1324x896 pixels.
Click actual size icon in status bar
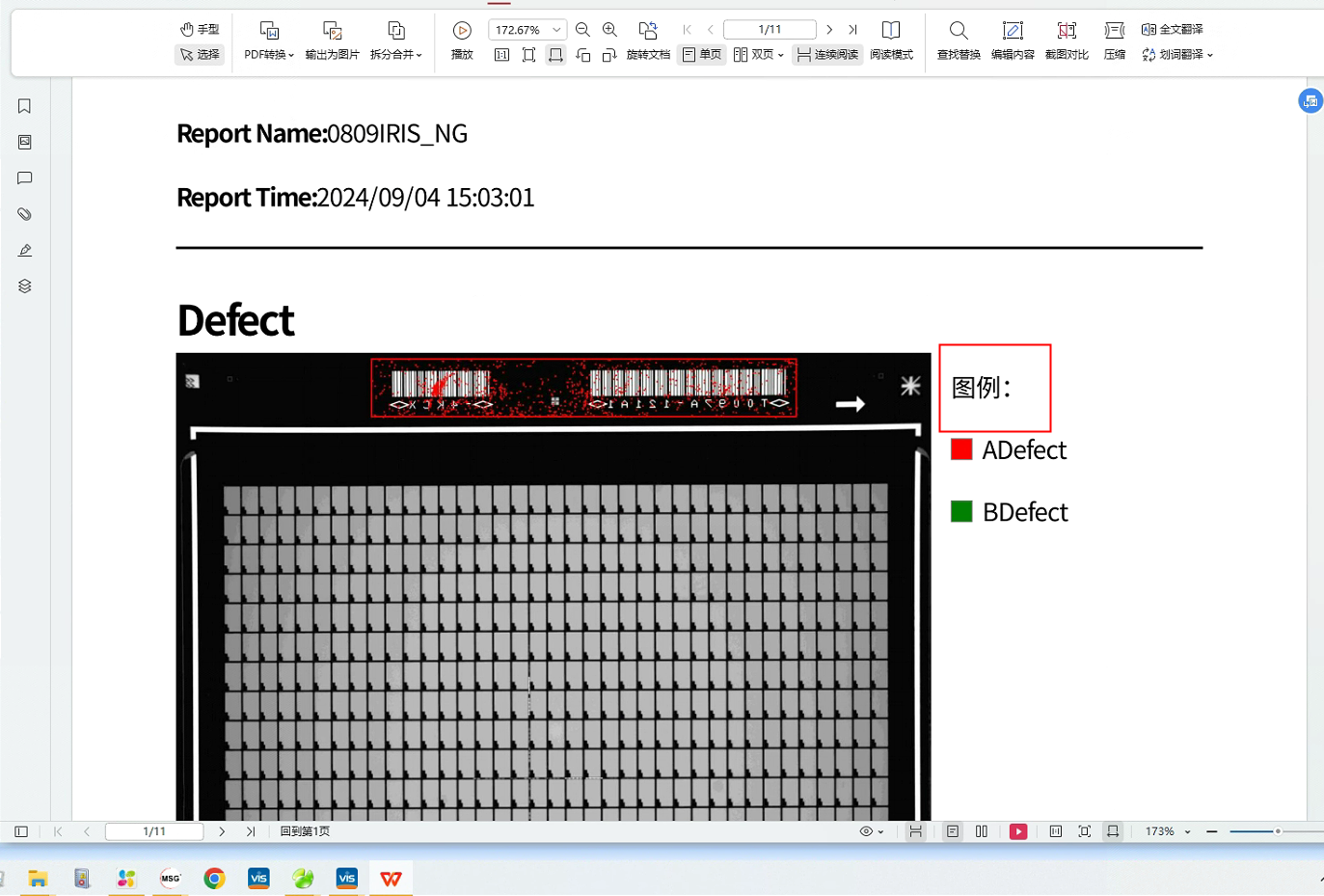tap(1056, 831)
